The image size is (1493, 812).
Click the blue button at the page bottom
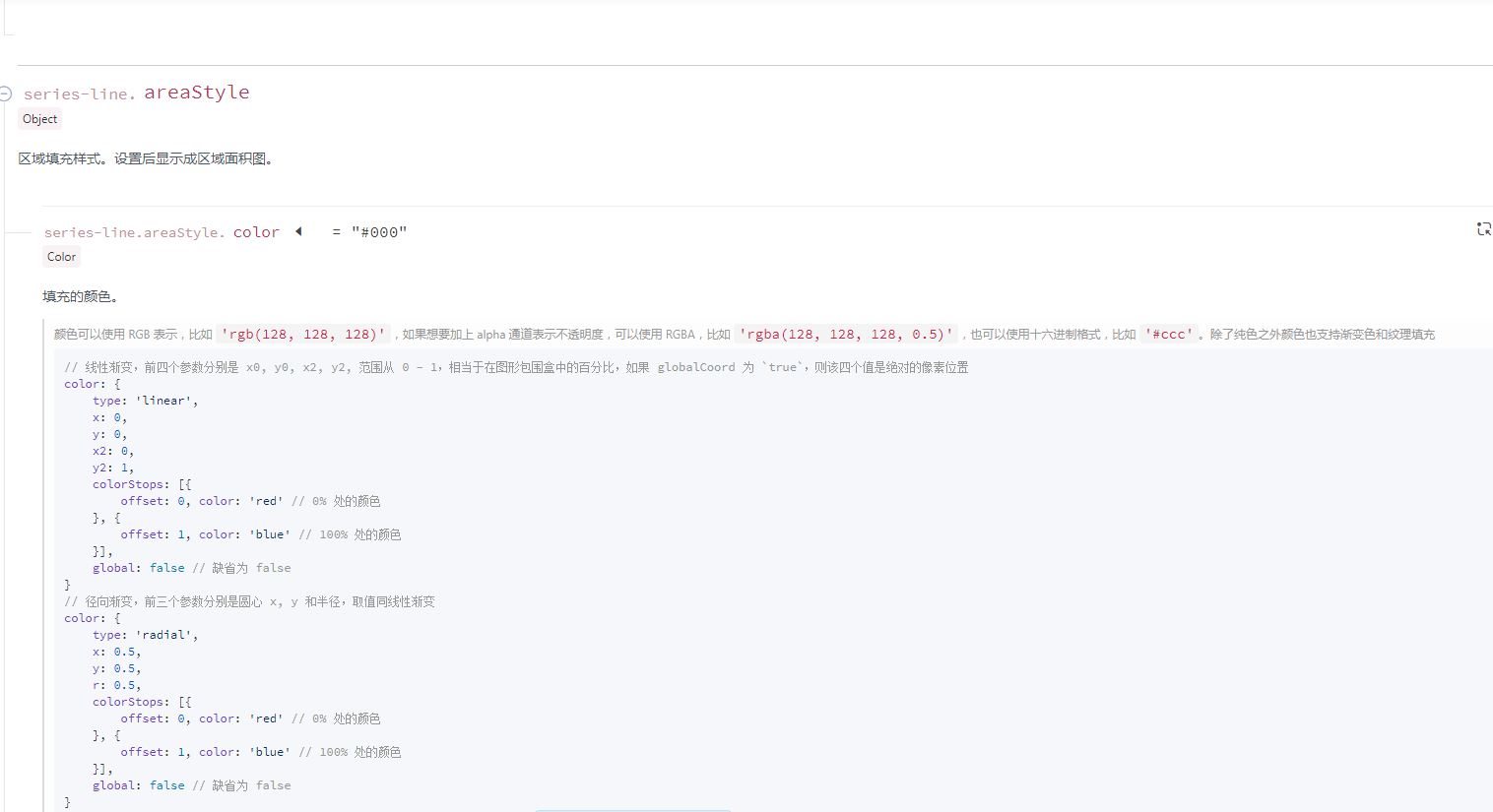(x=633, y=809)
